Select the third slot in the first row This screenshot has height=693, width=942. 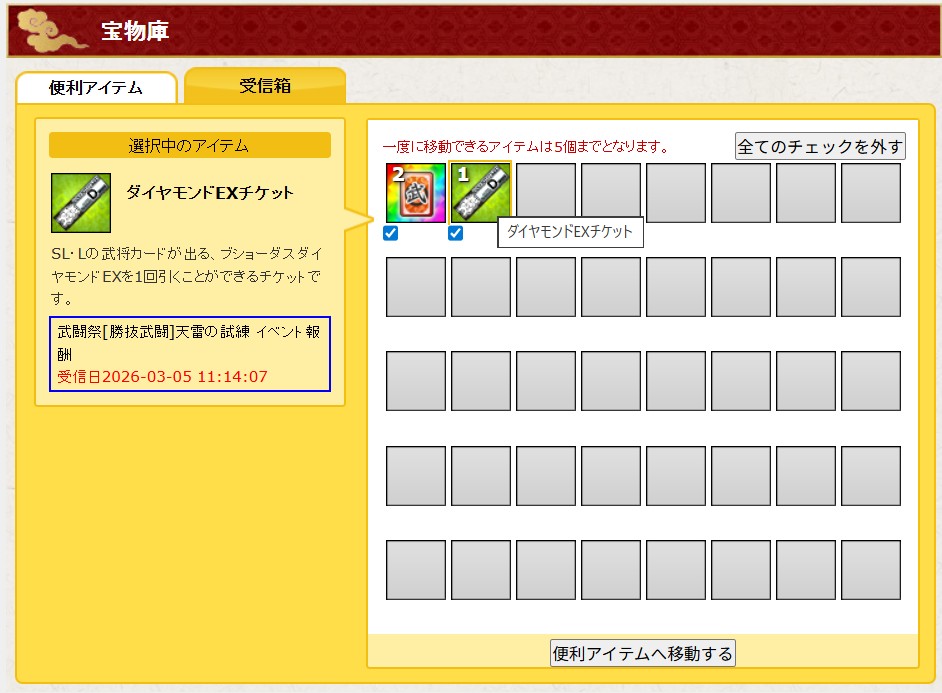coord(546,193)
